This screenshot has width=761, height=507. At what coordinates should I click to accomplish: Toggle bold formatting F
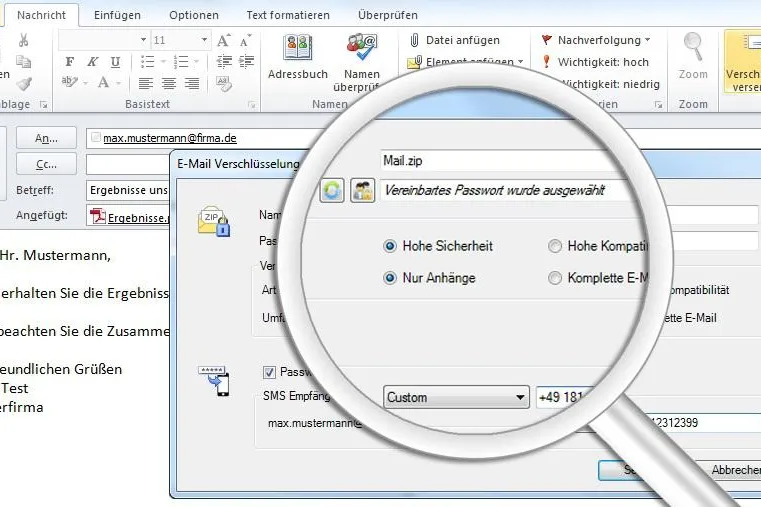[69, 62]
